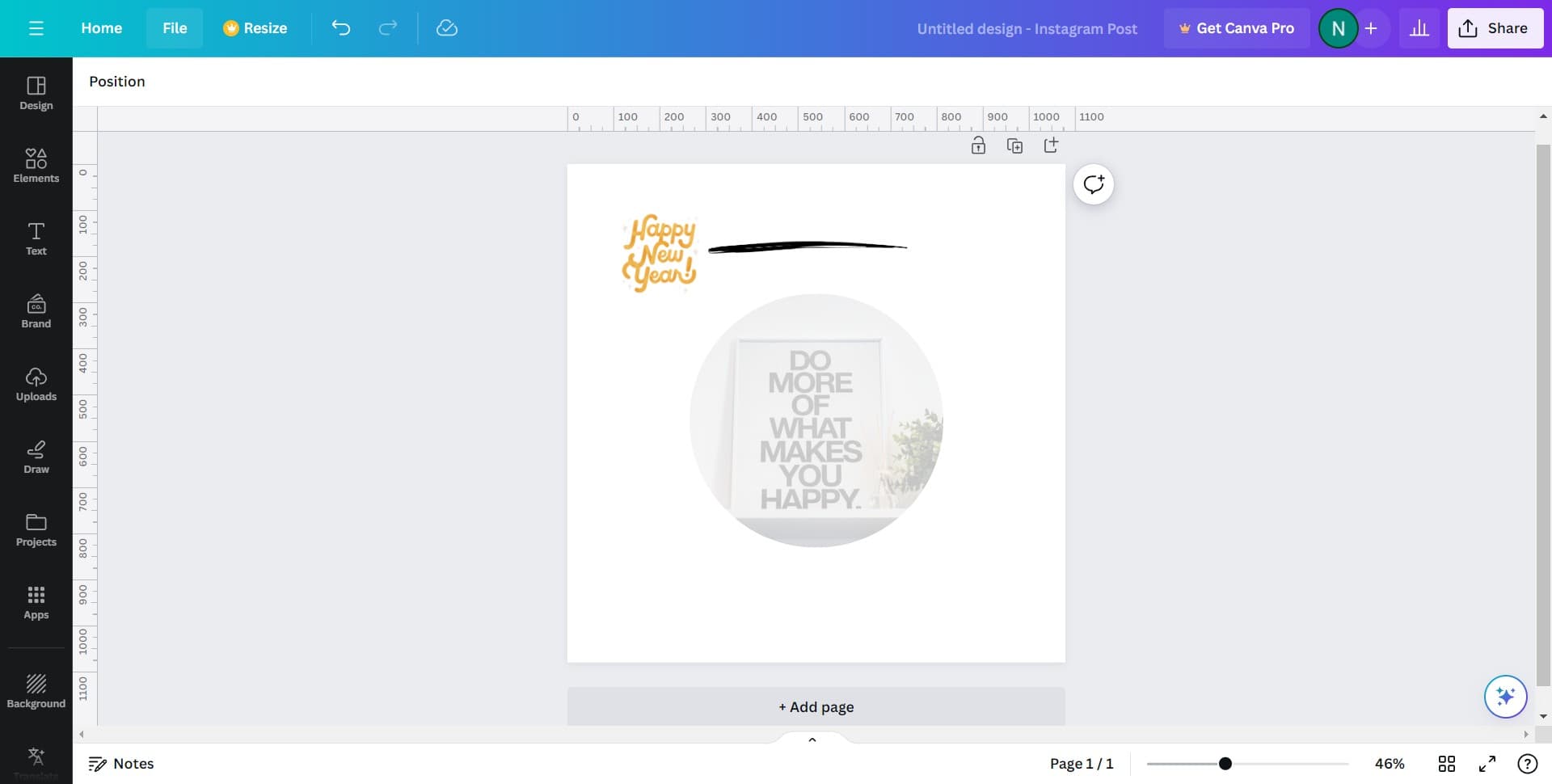The width and height of the screenshot is (1552, 784).
Task: Adjust the zoom level slider
Action: (x=1225, y=763)
